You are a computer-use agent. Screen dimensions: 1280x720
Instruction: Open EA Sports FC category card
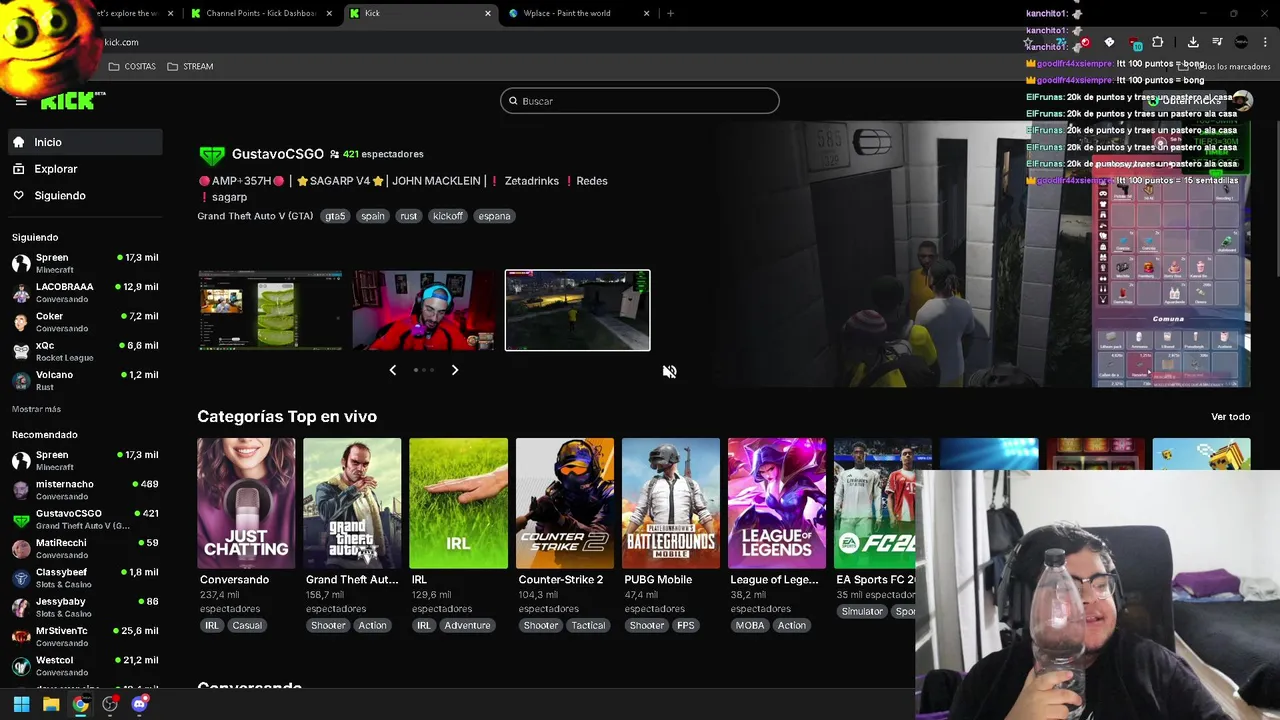coord(876,503)
